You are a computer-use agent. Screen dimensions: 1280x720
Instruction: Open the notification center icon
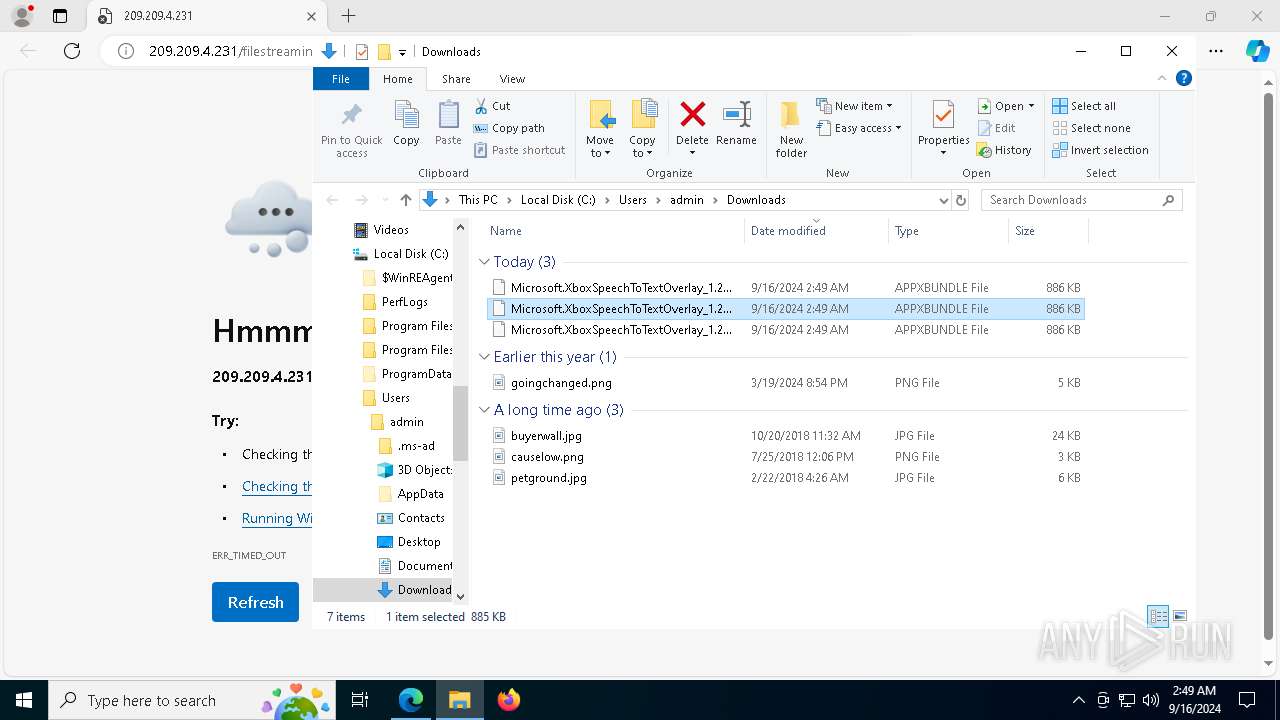1247,700
